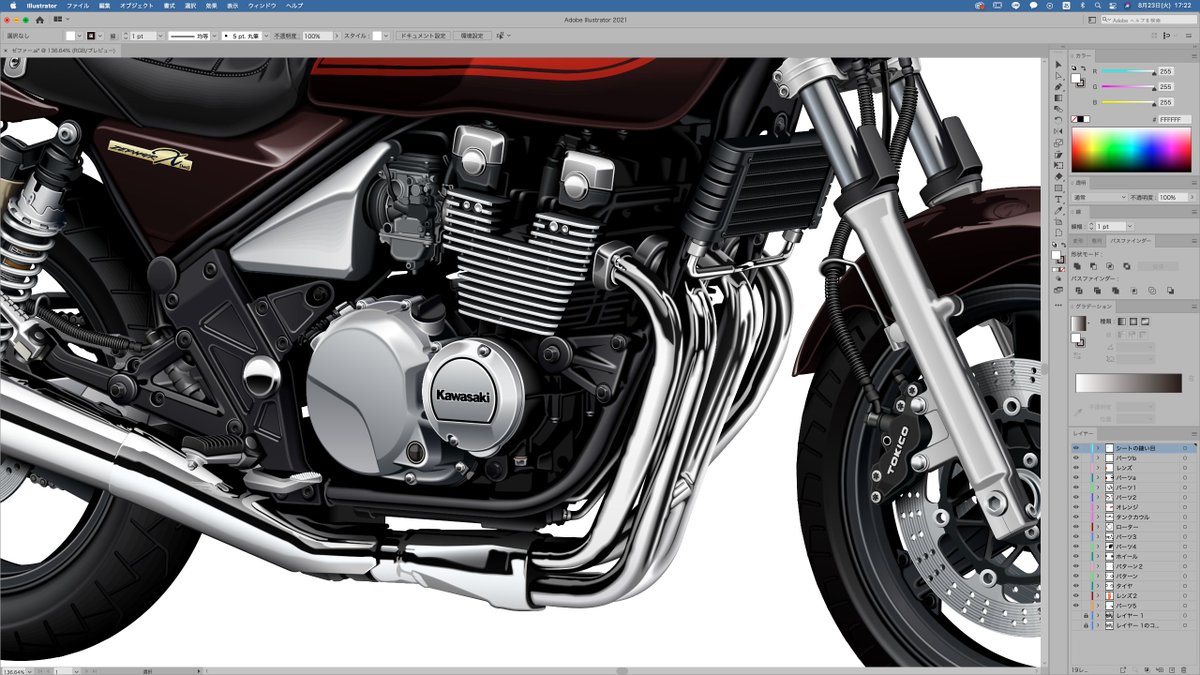This screenshot has height=675, width=1200.
Task: Click the Trim pathfinder icon
Action: click(1097, 291)
